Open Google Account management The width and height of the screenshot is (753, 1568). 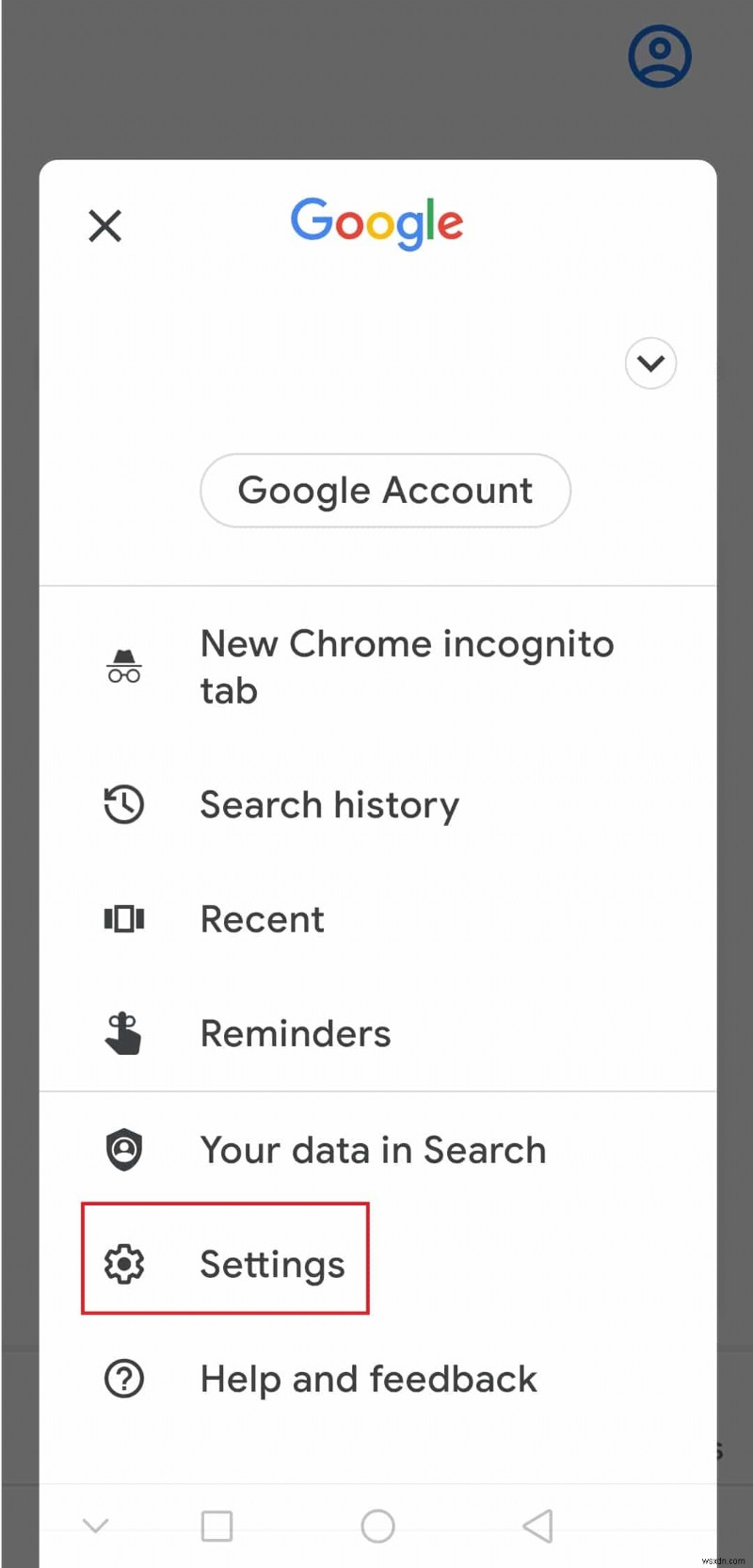point(385,490)
